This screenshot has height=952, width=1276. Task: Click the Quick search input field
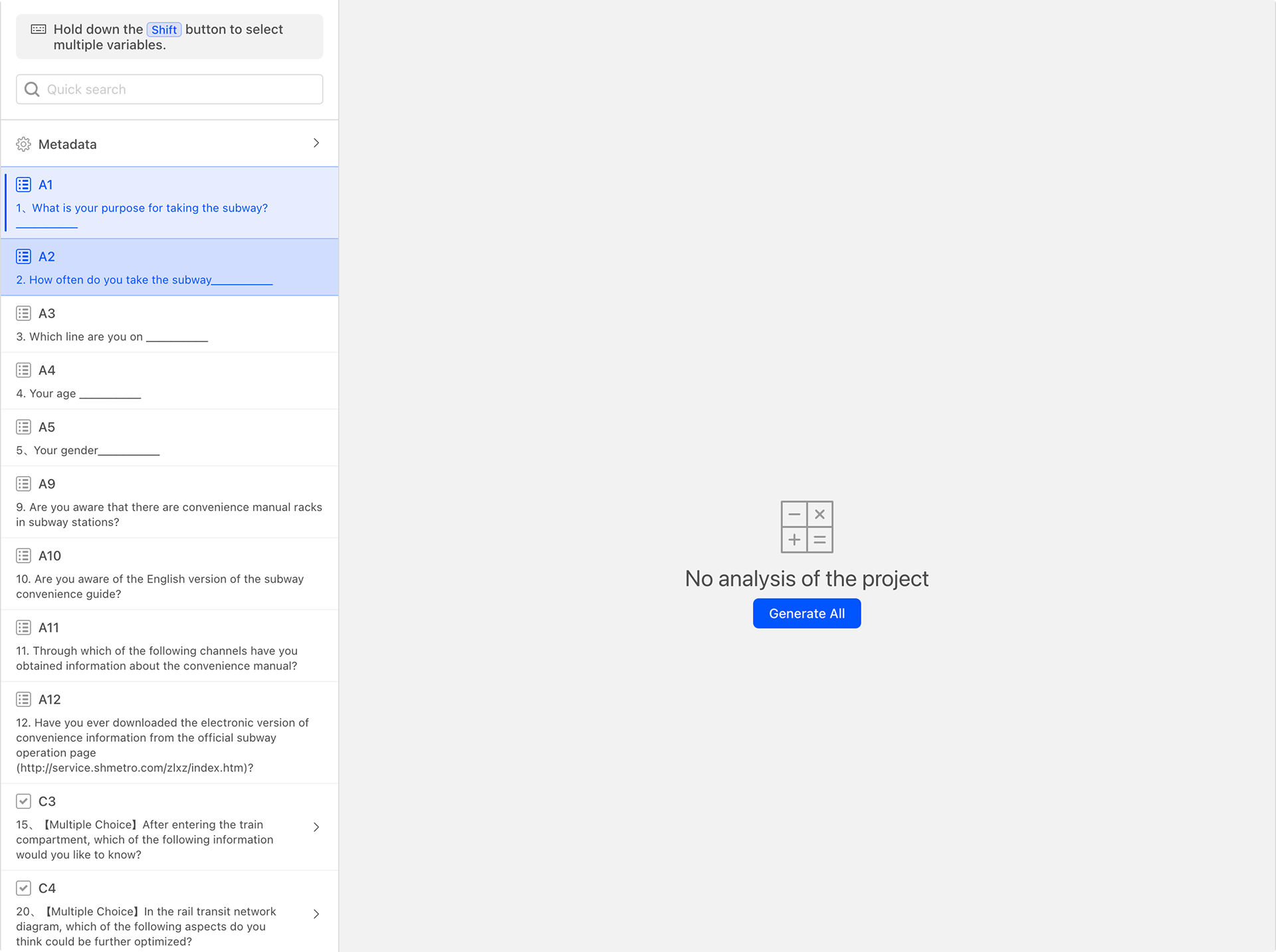pyautogui.click(x=169, y=89)
